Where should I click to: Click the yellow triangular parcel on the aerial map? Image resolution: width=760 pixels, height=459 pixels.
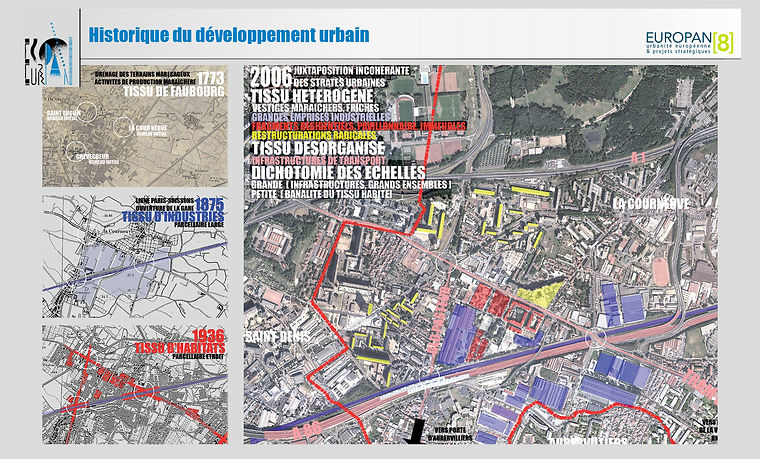pyautogui.click(x=543, y=294)
